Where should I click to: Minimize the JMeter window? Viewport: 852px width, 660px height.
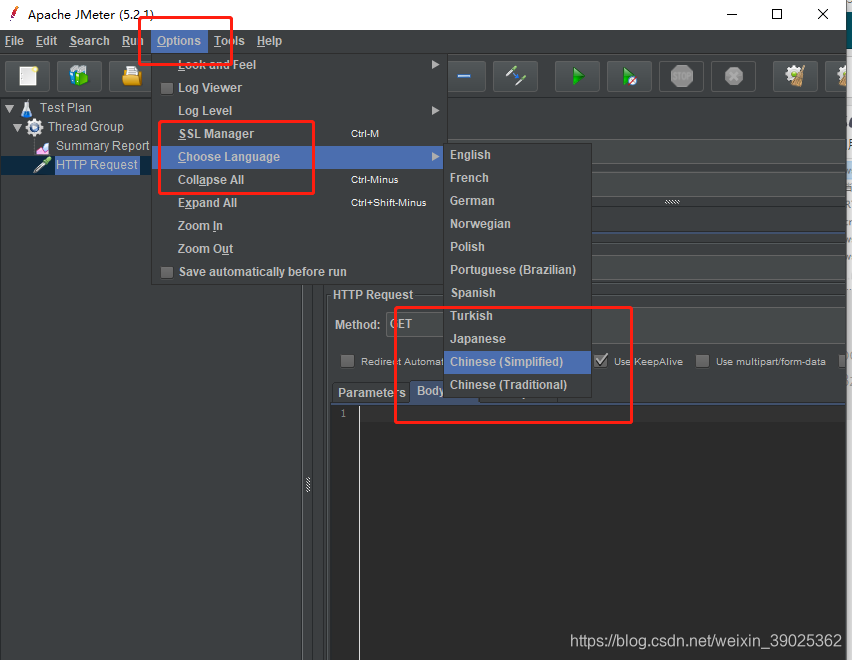click(x=732, y=14)
